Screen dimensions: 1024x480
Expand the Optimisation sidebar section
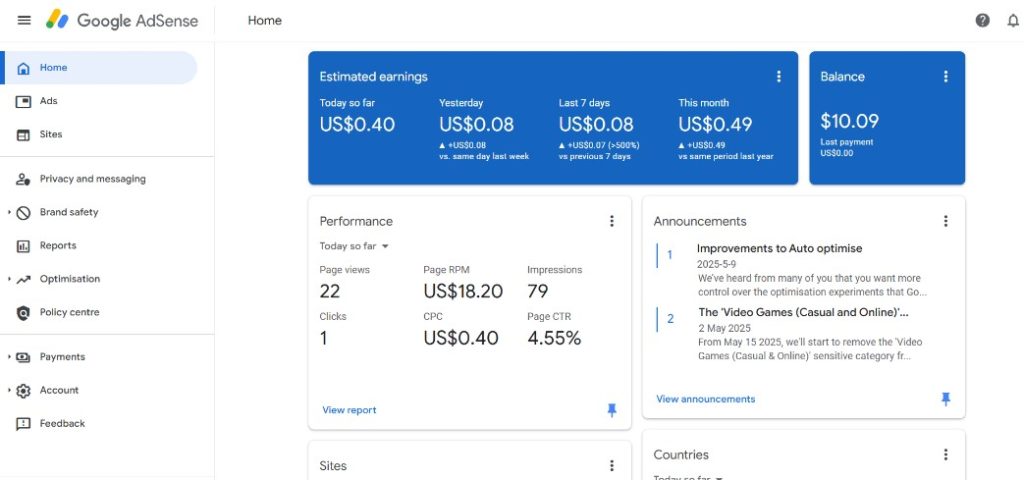tap(9, 279)
